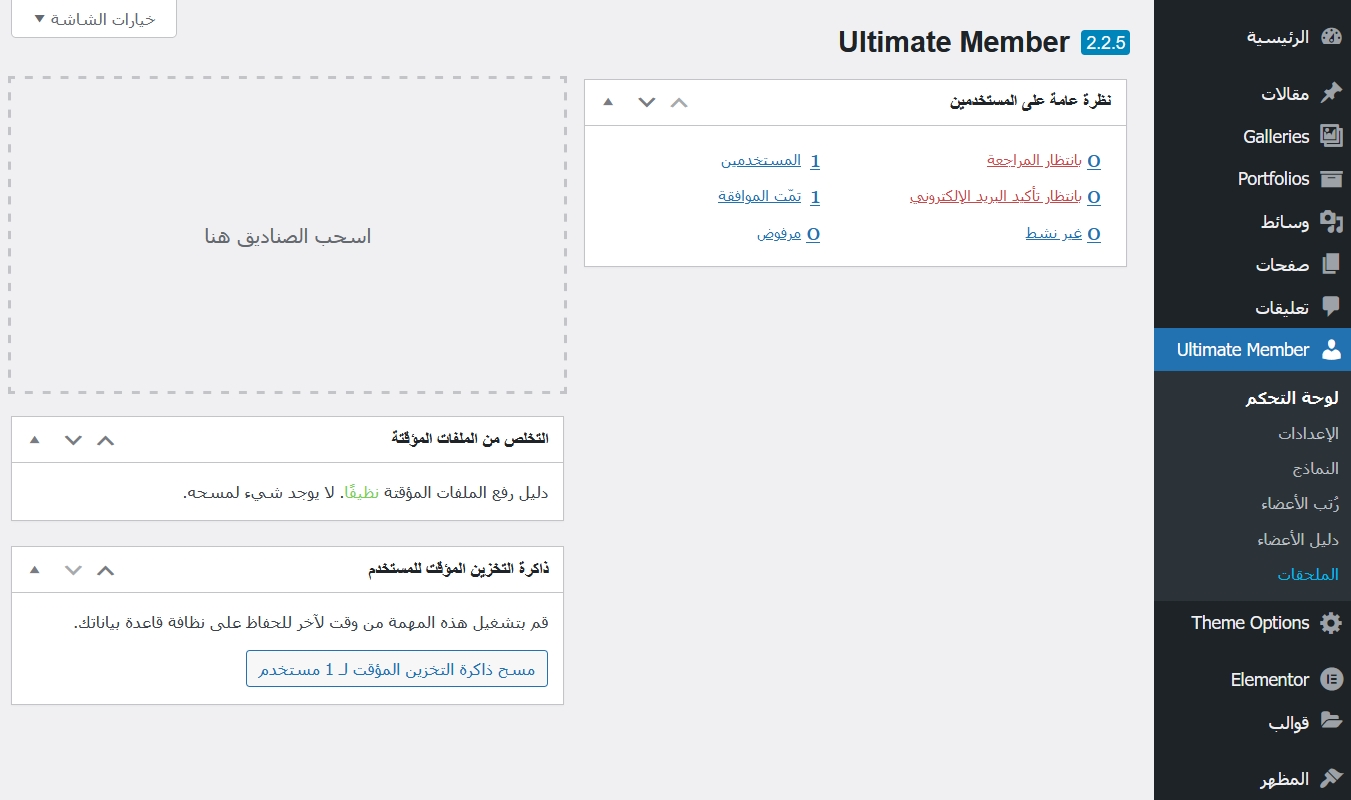Click the Galleries image icon in sidebar
Image resolution: width=1351 pixels, height=800 pixels.
pyautogui.click(x=1330, y=136)
